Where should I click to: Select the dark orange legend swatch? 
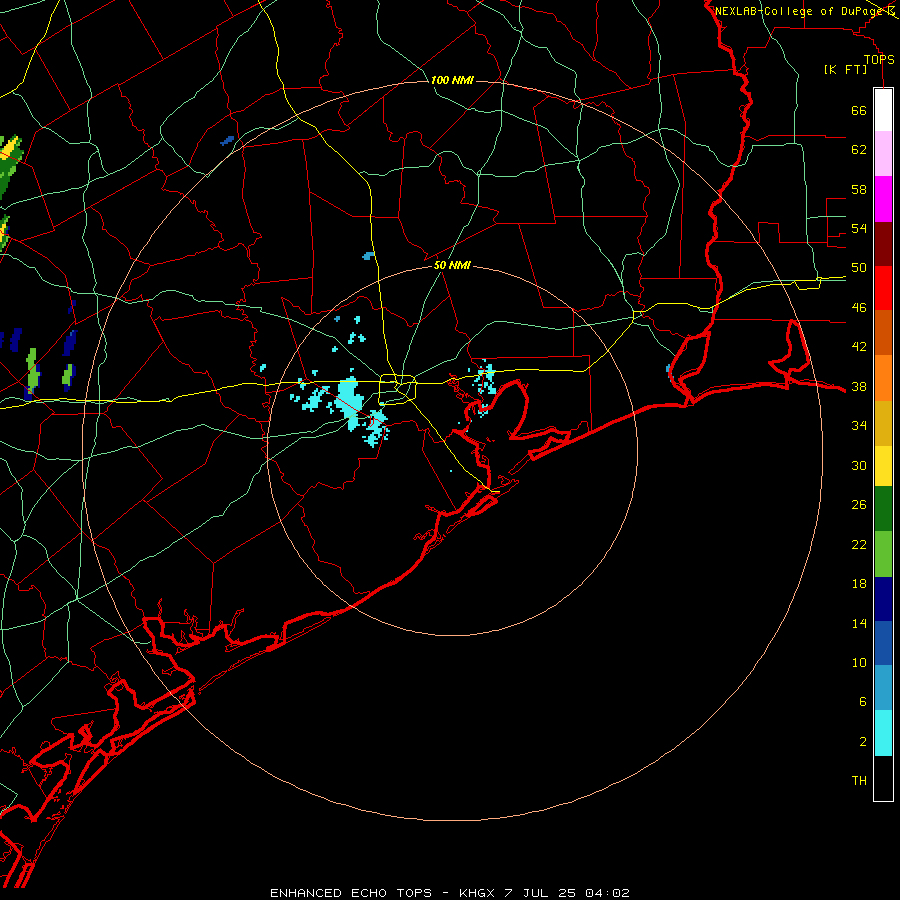click(883, 332)
